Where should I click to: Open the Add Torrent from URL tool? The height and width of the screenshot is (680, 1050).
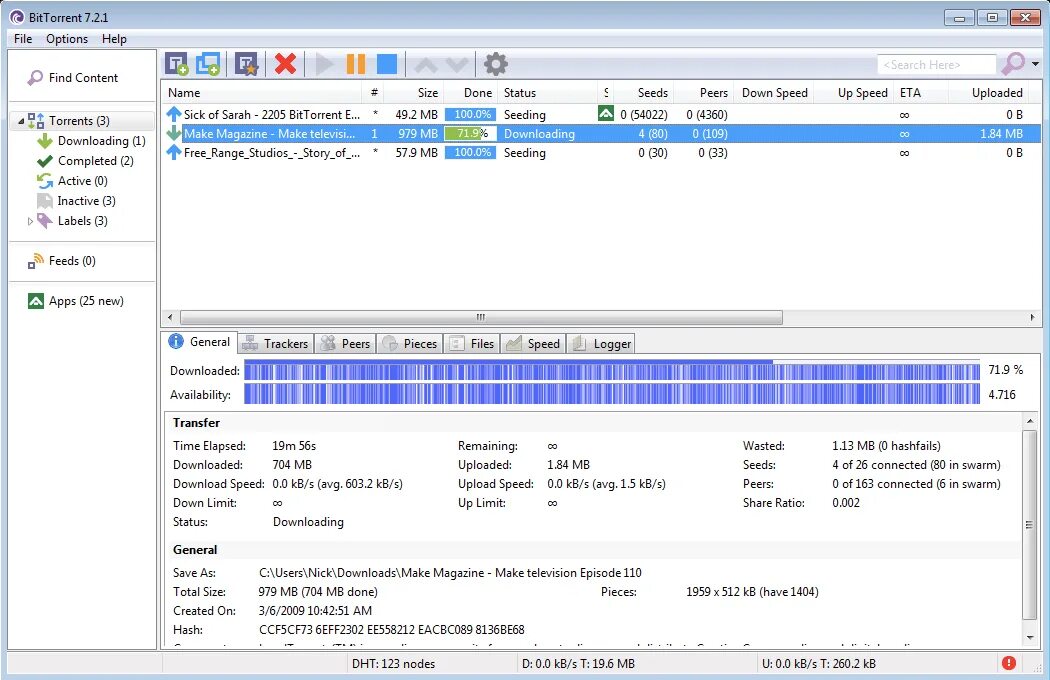tap(208, 62)
